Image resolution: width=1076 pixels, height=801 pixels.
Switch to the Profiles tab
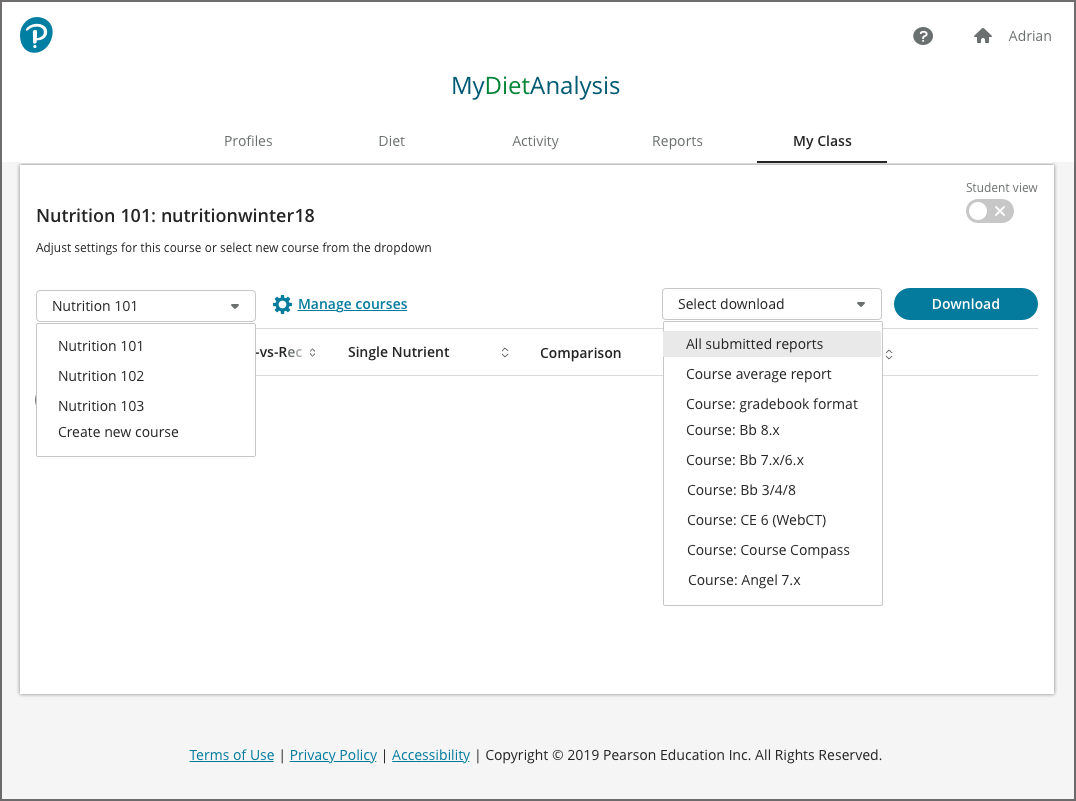248,141
